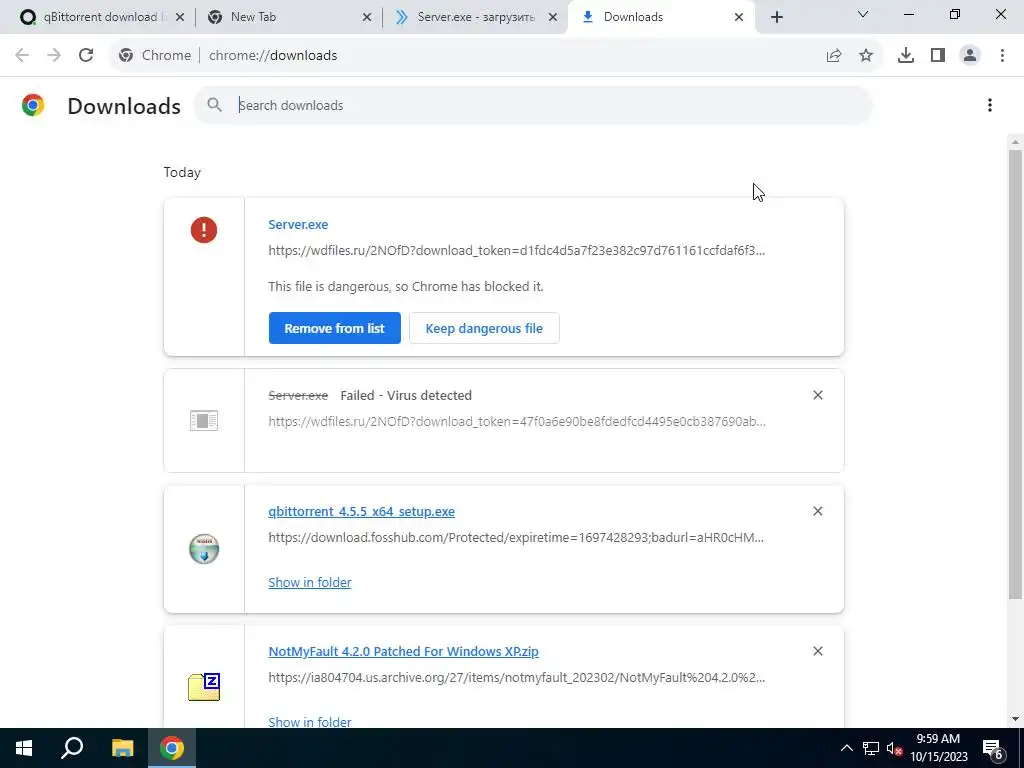Click the magnifier icon in Search downloads
Image resolution: width=1024 pixels, height=768 pixels.
pos(214,104)
